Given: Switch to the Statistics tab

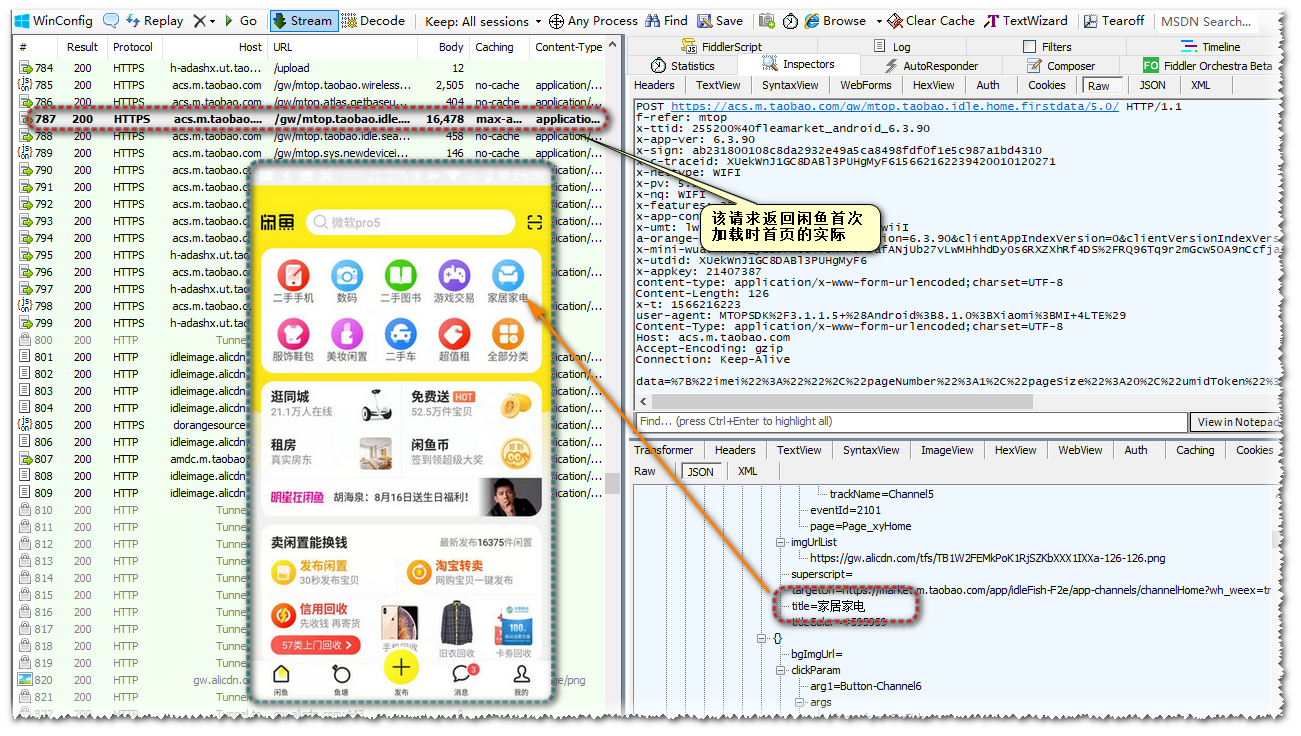Looking at the screenshot, I should point(682,65).
